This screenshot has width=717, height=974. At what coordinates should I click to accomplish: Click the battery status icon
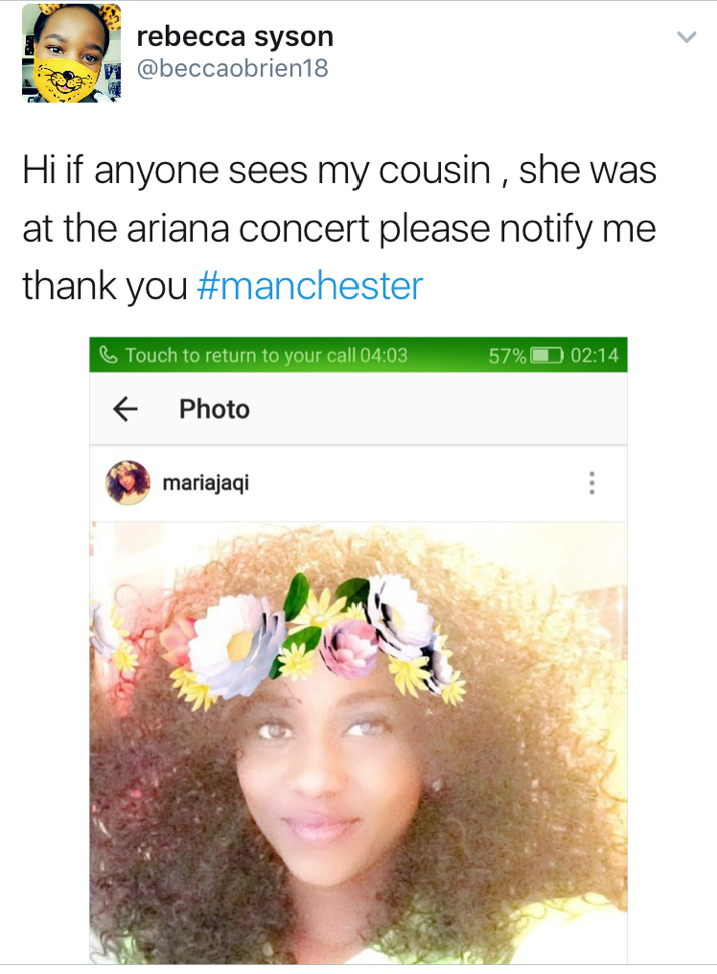point(547,355)
